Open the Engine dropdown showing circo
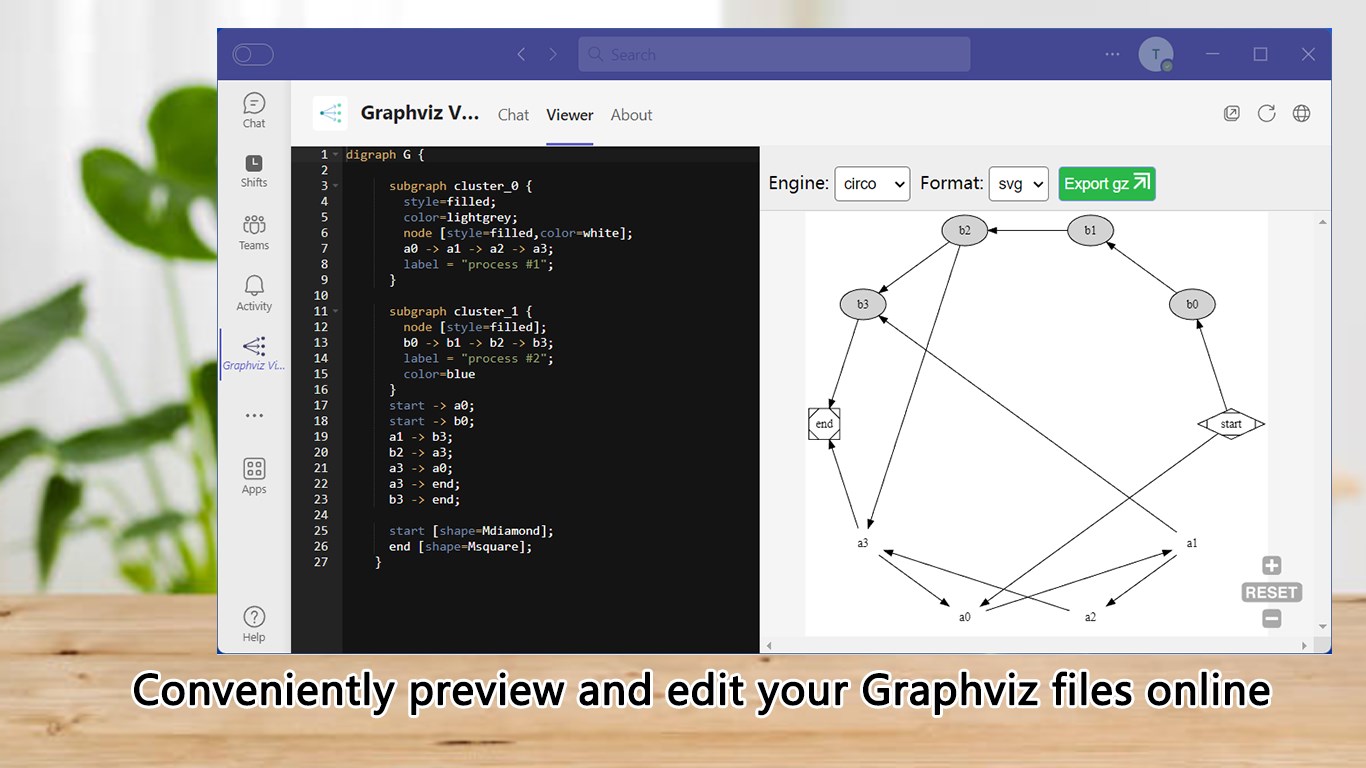This screenshot has height=768, width=1366. pos(872,184)
